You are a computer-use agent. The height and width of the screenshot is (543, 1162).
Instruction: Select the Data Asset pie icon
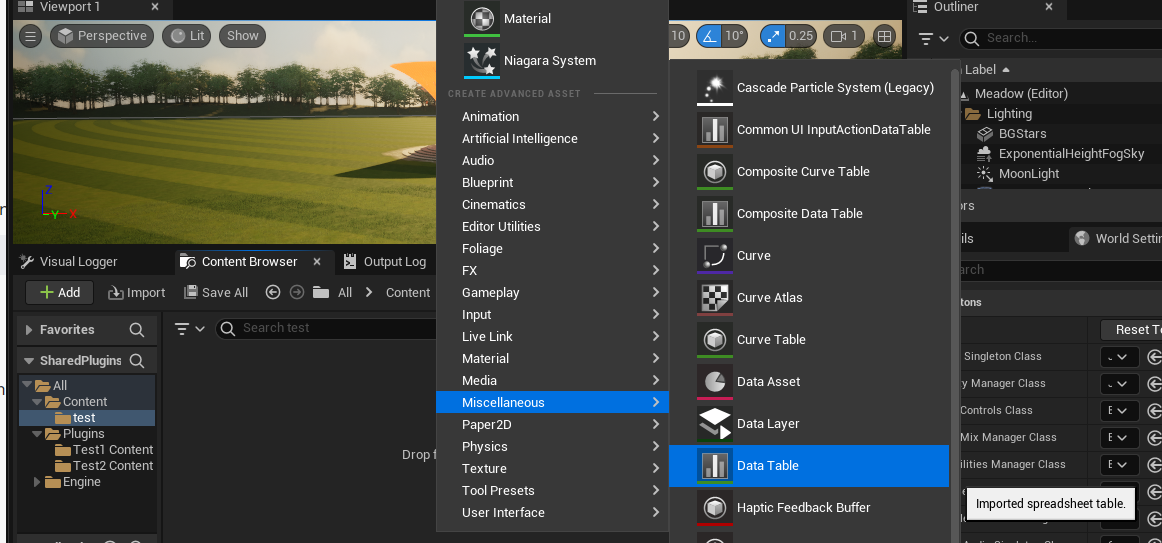click(714, 382)
